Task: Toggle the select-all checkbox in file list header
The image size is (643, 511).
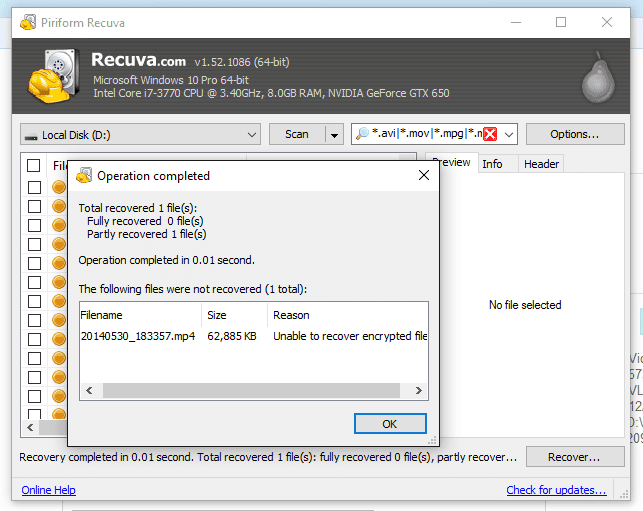Action: (x=34, y=165)
